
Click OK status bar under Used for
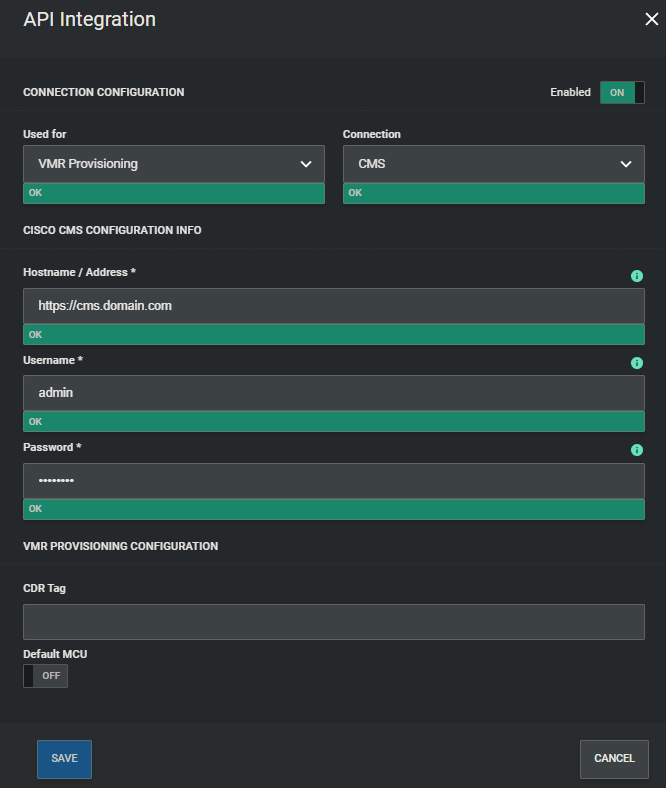point(173,193)
